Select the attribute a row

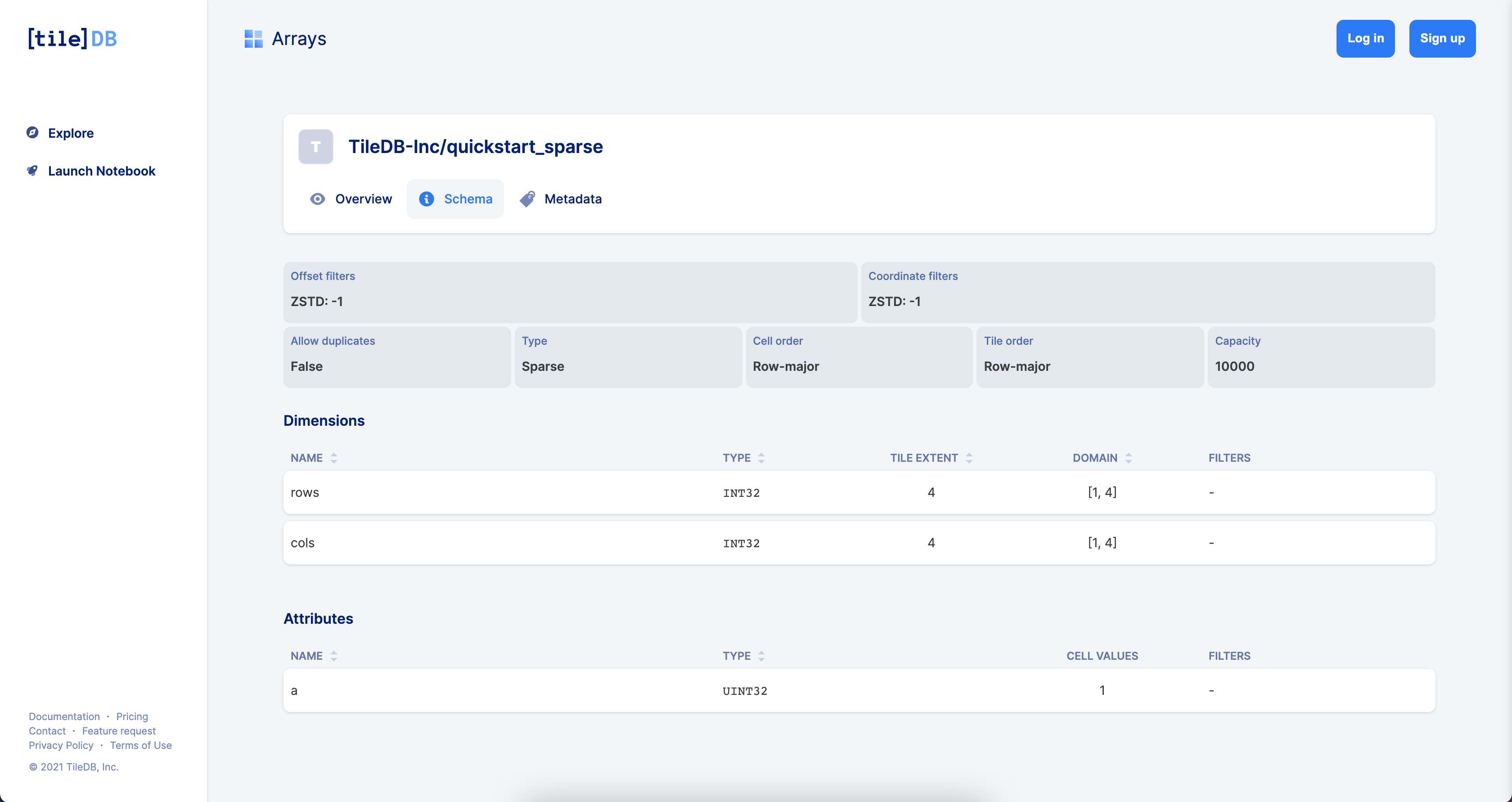(859, 690)
